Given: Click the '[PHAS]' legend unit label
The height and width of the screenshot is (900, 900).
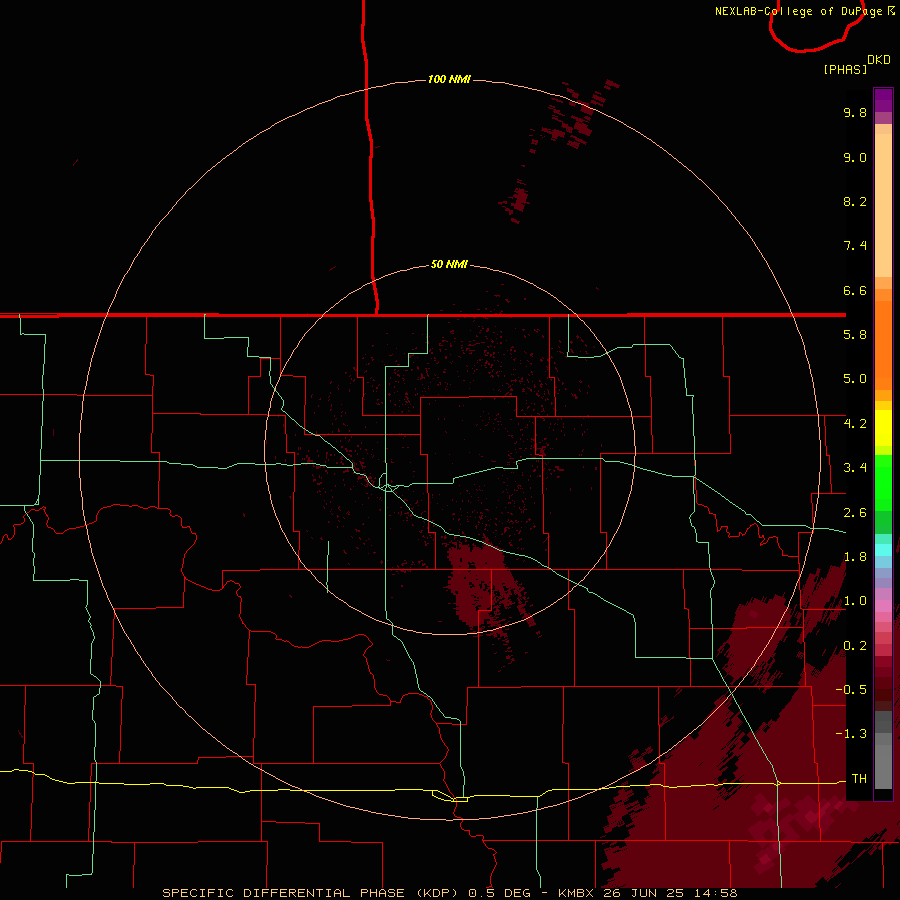Looking at the screenshot, I should tap(845, 69).
